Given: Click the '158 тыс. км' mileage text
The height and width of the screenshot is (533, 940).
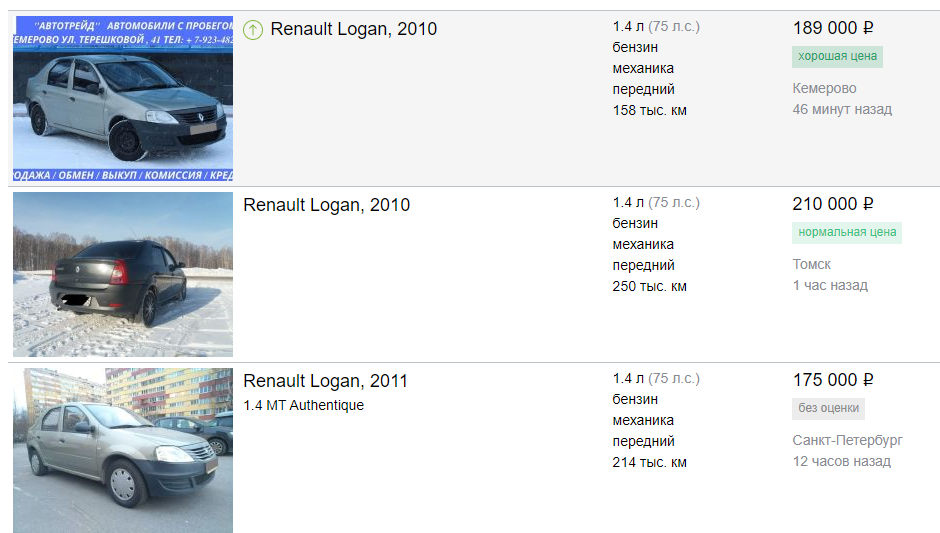Looking at the screenshot, I should click(649, 110).
